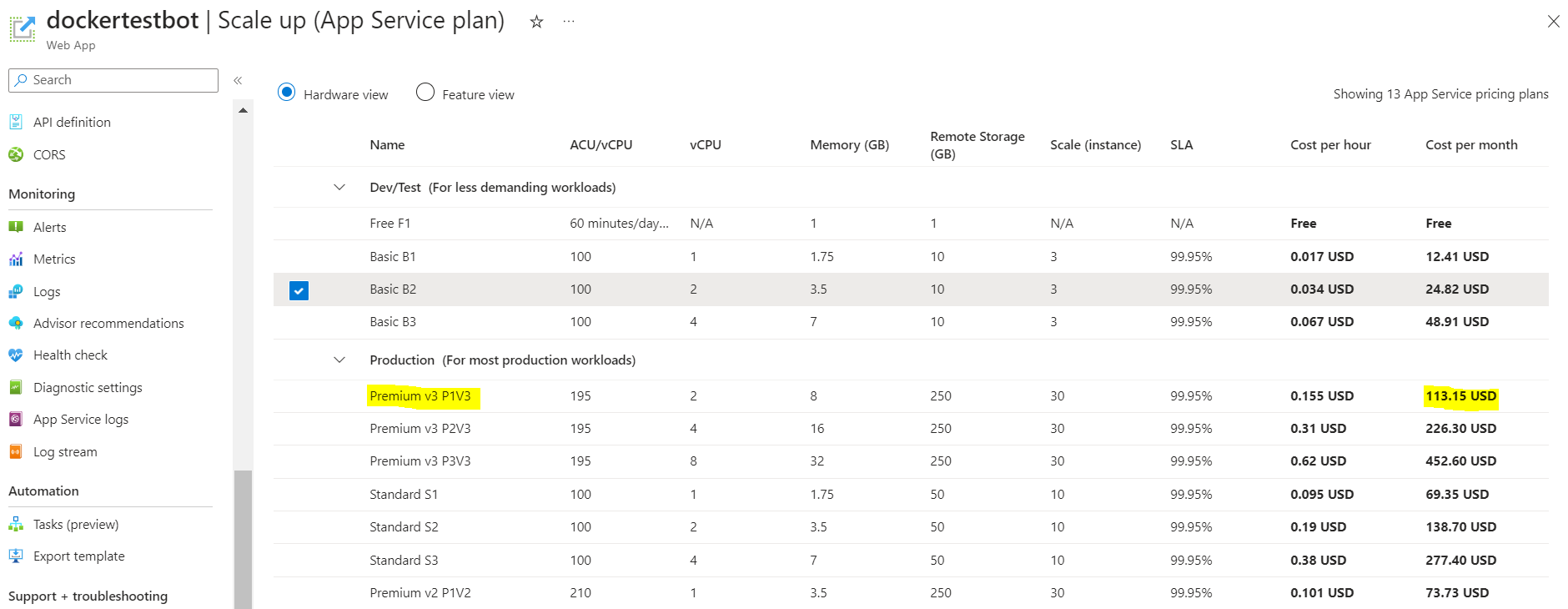Open CORS menu item
Viewport: 1568px width, 609px height.
pos(49,154)
